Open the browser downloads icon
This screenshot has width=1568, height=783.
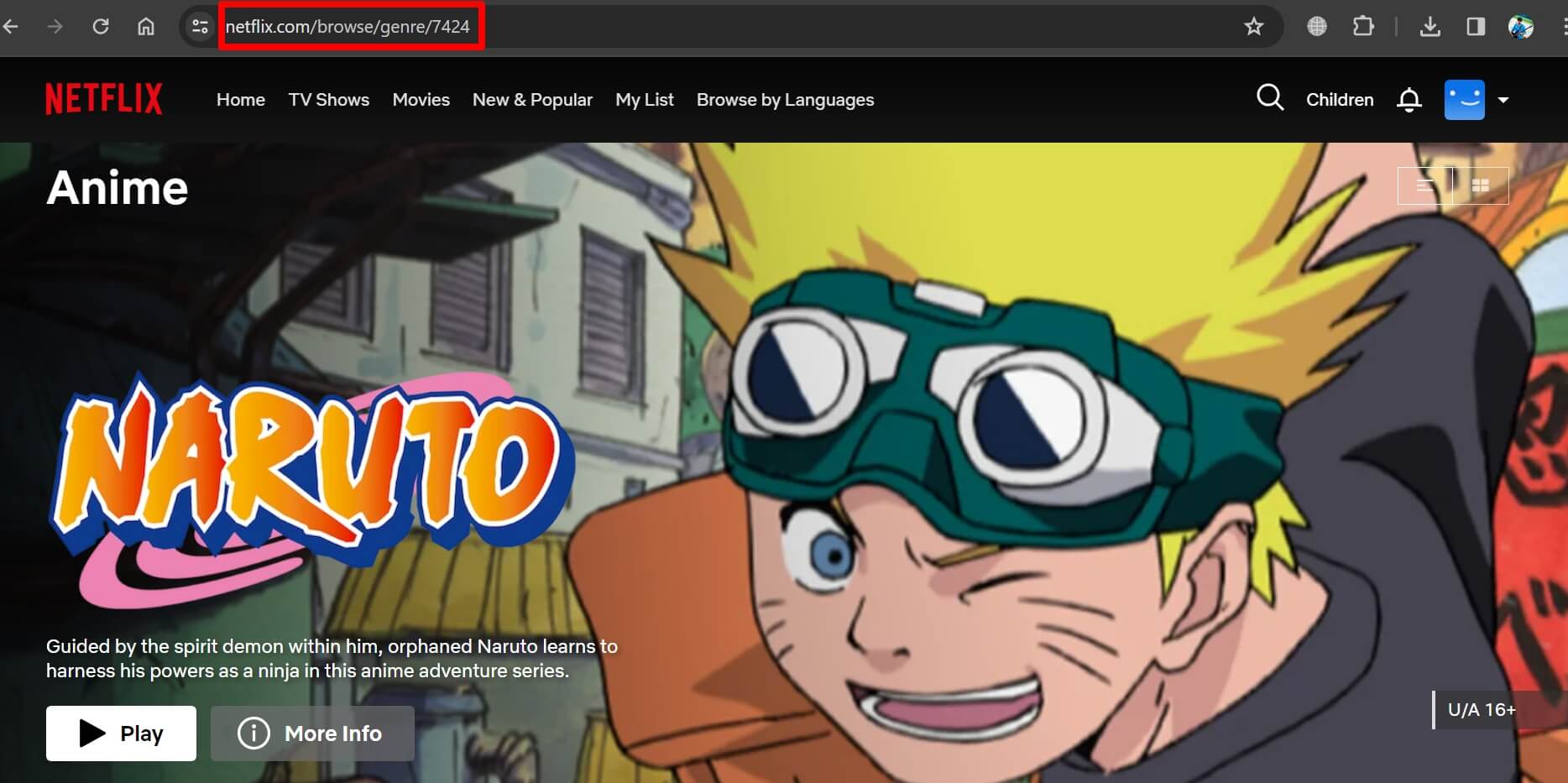pyautogui.click(x=1430, y=27)
